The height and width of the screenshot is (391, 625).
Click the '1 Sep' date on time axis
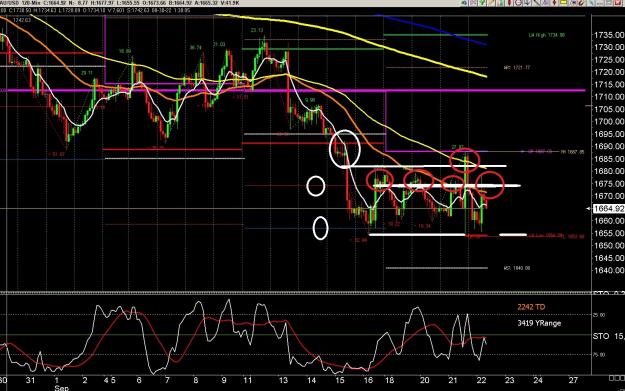(60, 383)
